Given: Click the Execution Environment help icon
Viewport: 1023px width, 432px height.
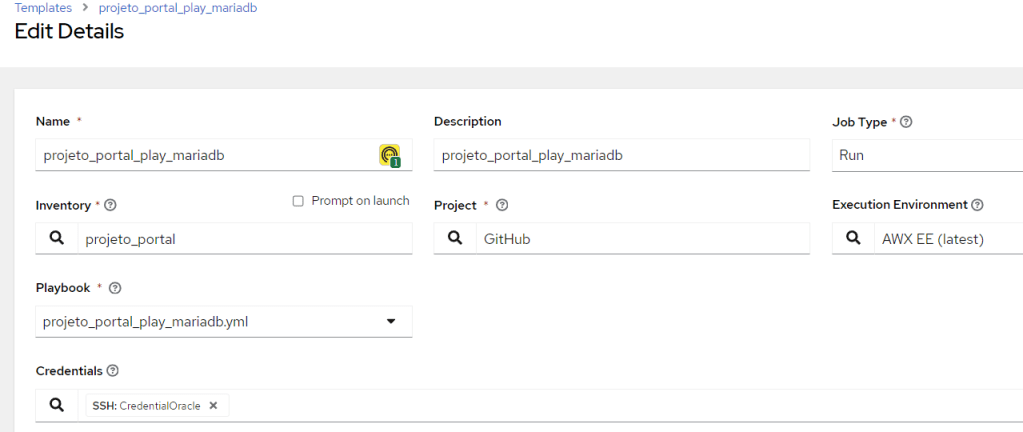Looking at the screenshot, I should click(977, 205).
